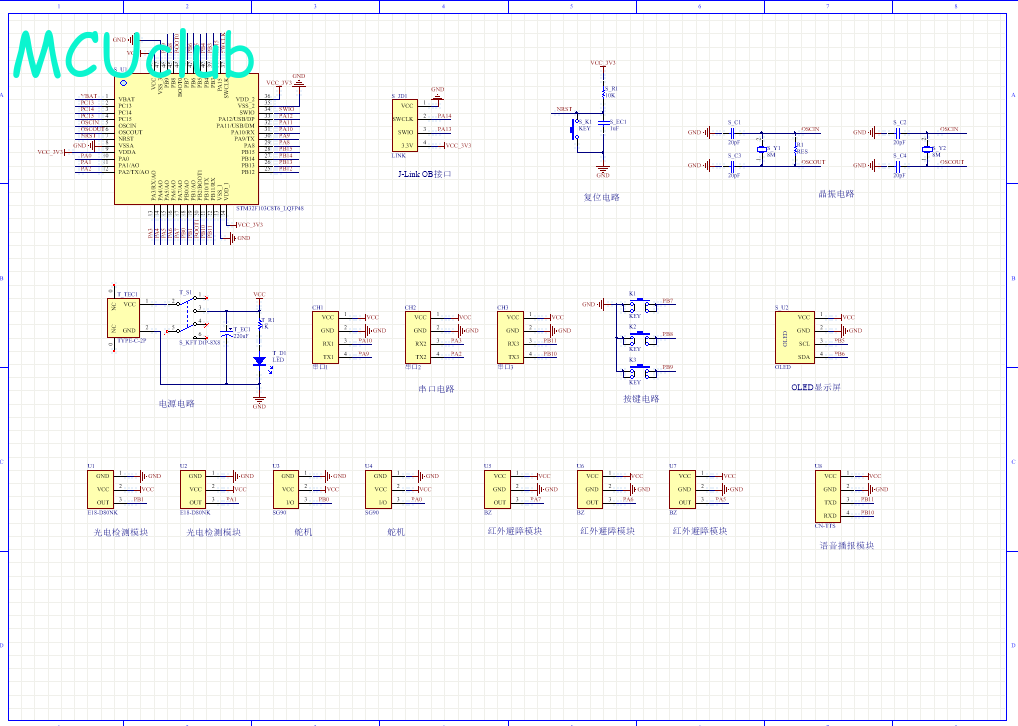Image resolution: width=1018 pixels, height=726 pixels.
Task: Select the OLED display module S_U2
Action: tap(795, 337)
